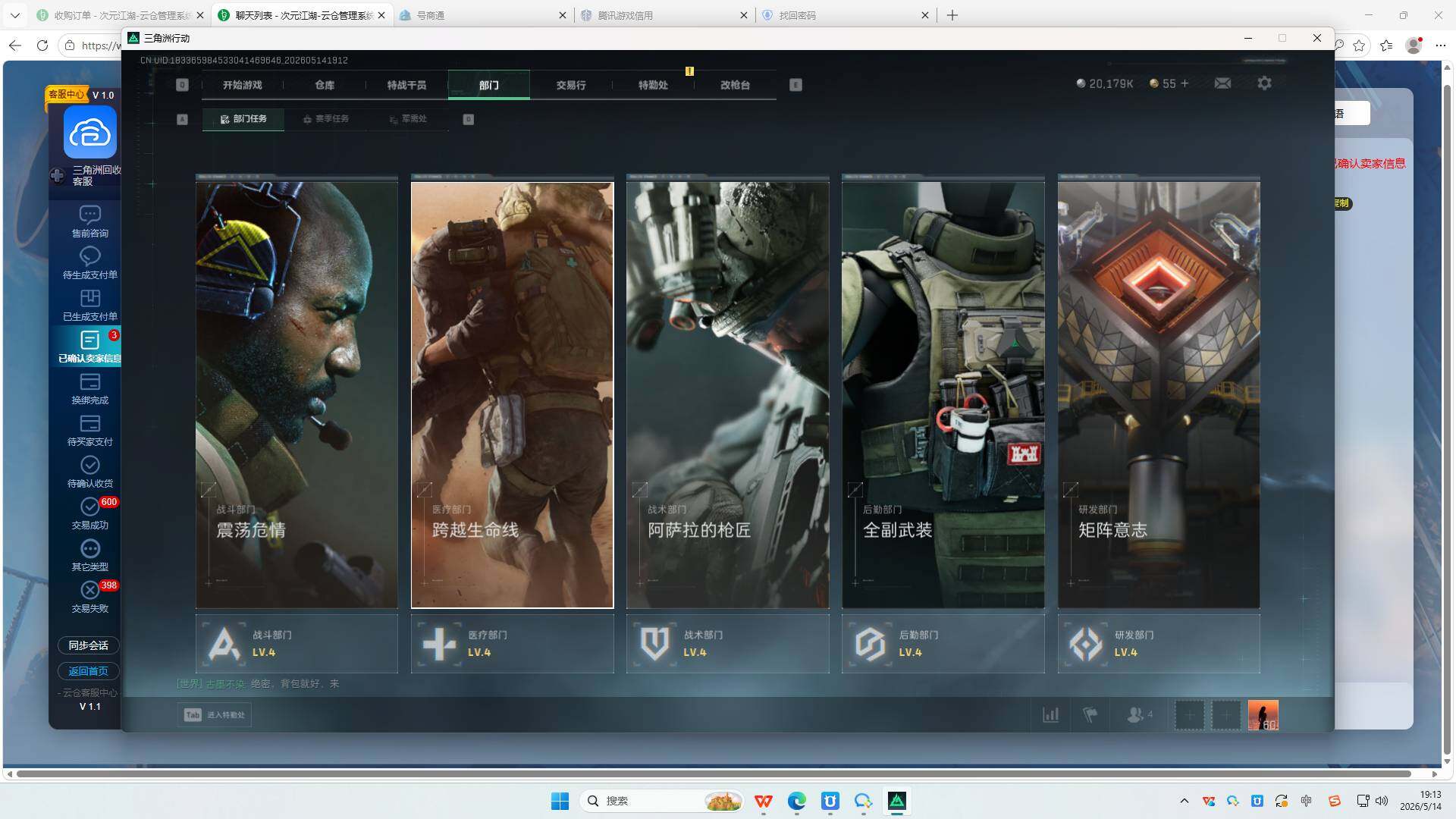Go to 换绑完成 in the sidebar
1456x819 pixels.
pyautogui.click(x=89, y=388)
